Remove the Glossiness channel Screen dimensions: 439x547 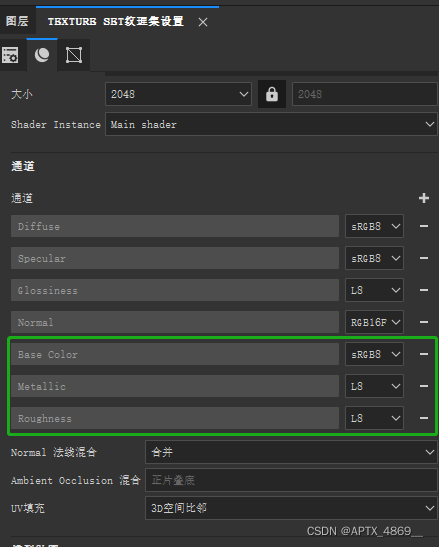pyautogui.click(x=424, y=290)
